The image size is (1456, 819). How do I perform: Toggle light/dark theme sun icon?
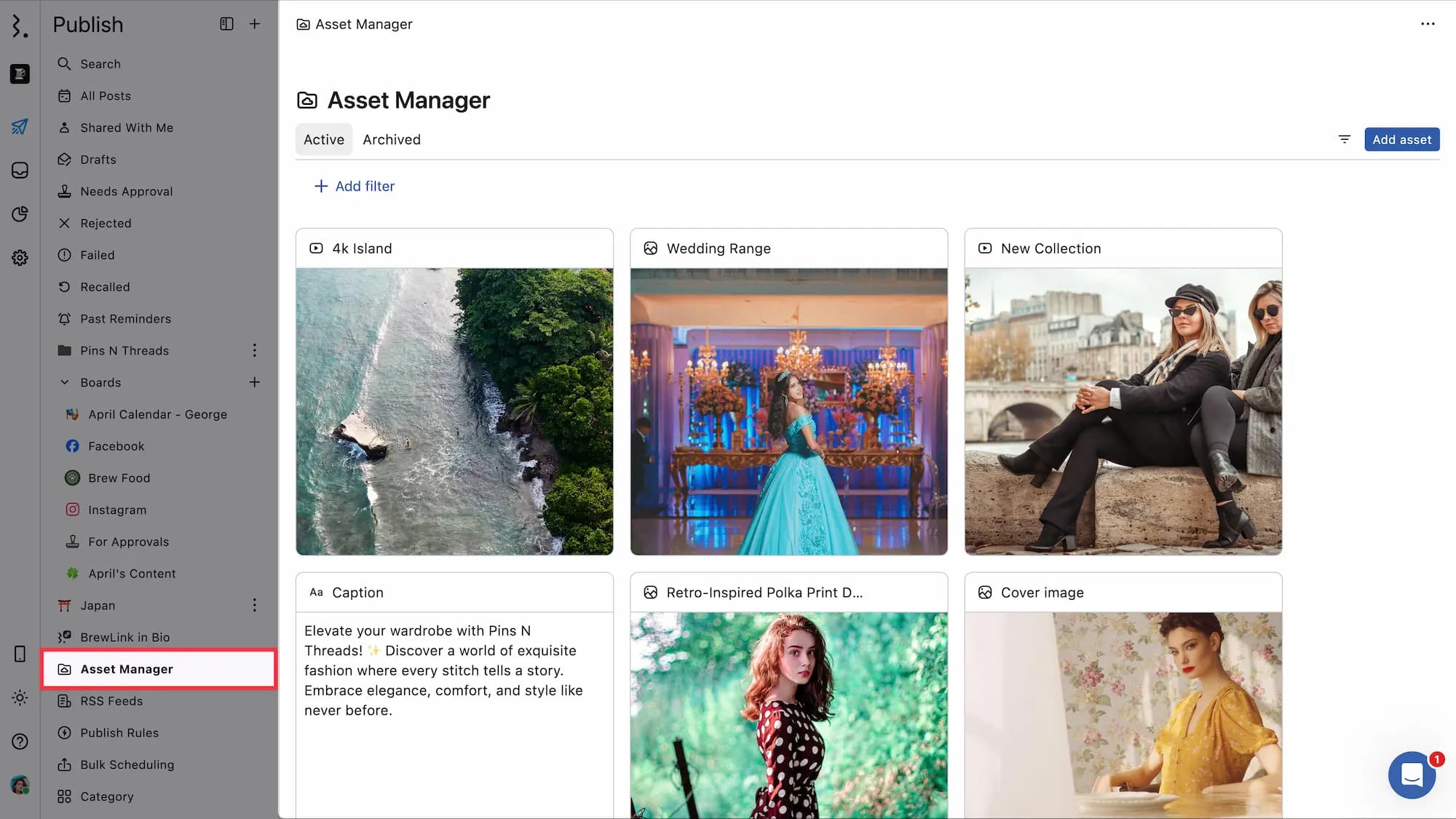point(20,697)
